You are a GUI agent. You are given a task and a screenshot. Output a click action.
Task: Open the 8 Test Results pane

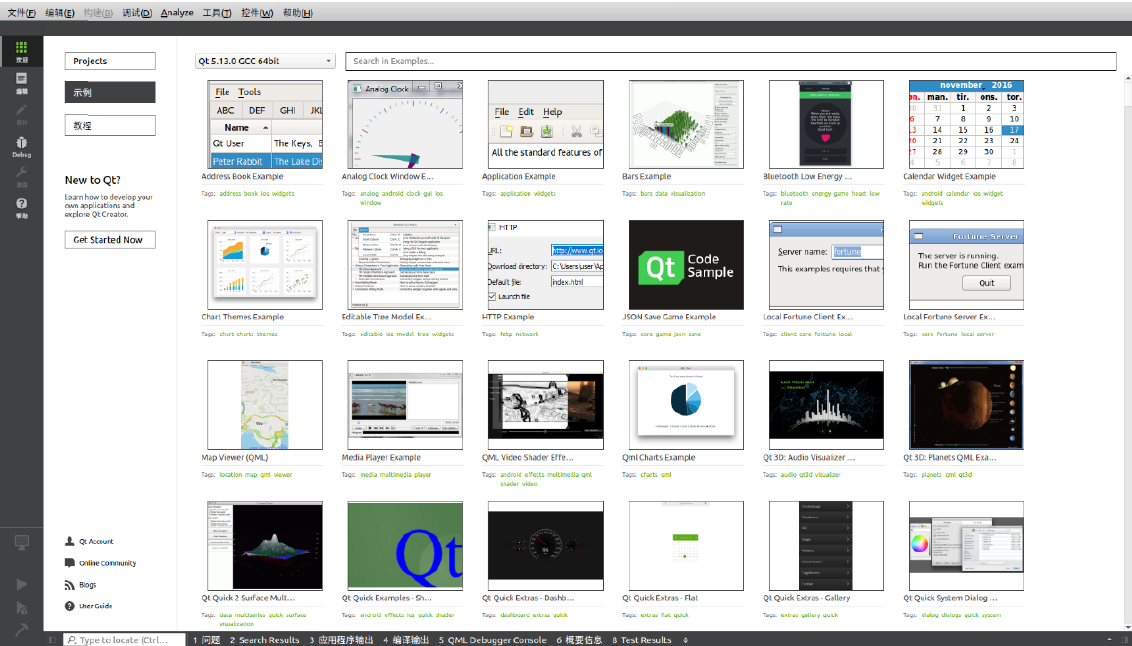642,640
